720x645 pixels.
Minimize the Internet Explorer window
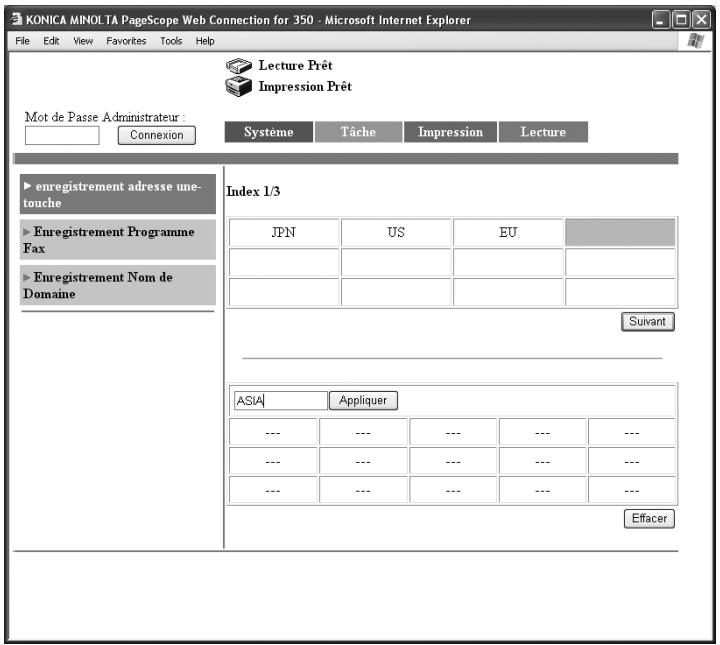tap(660, 20)
